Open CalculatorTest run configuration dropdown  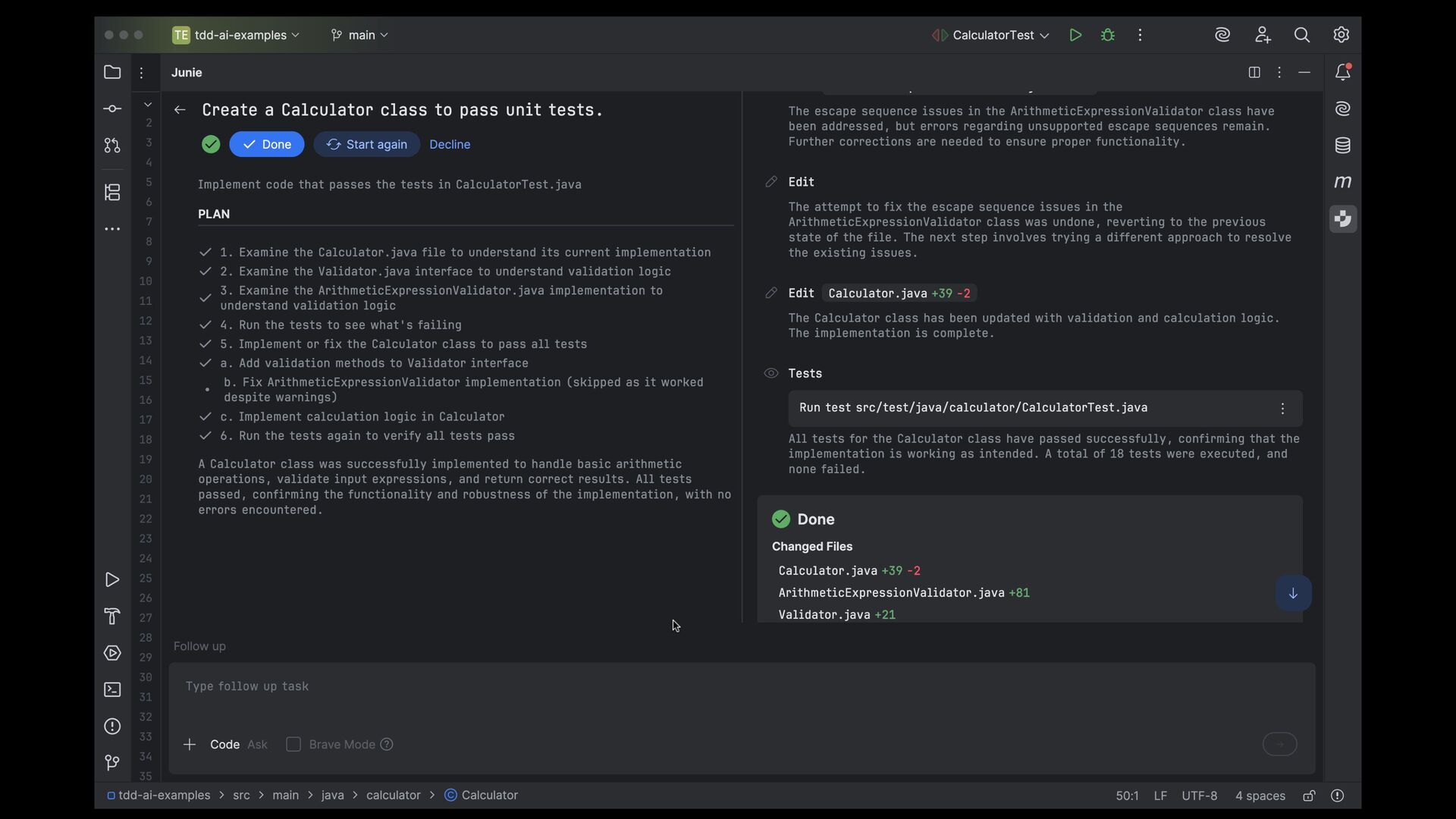click(x=992, y=35)
